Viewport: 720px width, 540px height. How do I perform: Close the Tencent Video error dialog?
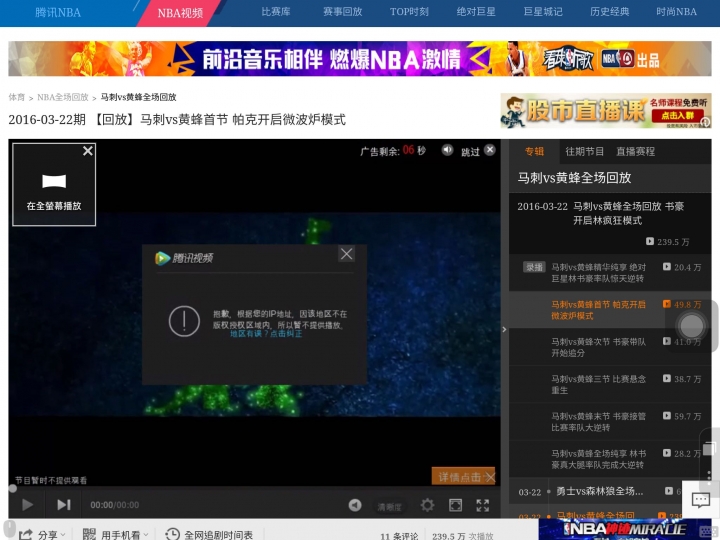click(x=347, y=254)
